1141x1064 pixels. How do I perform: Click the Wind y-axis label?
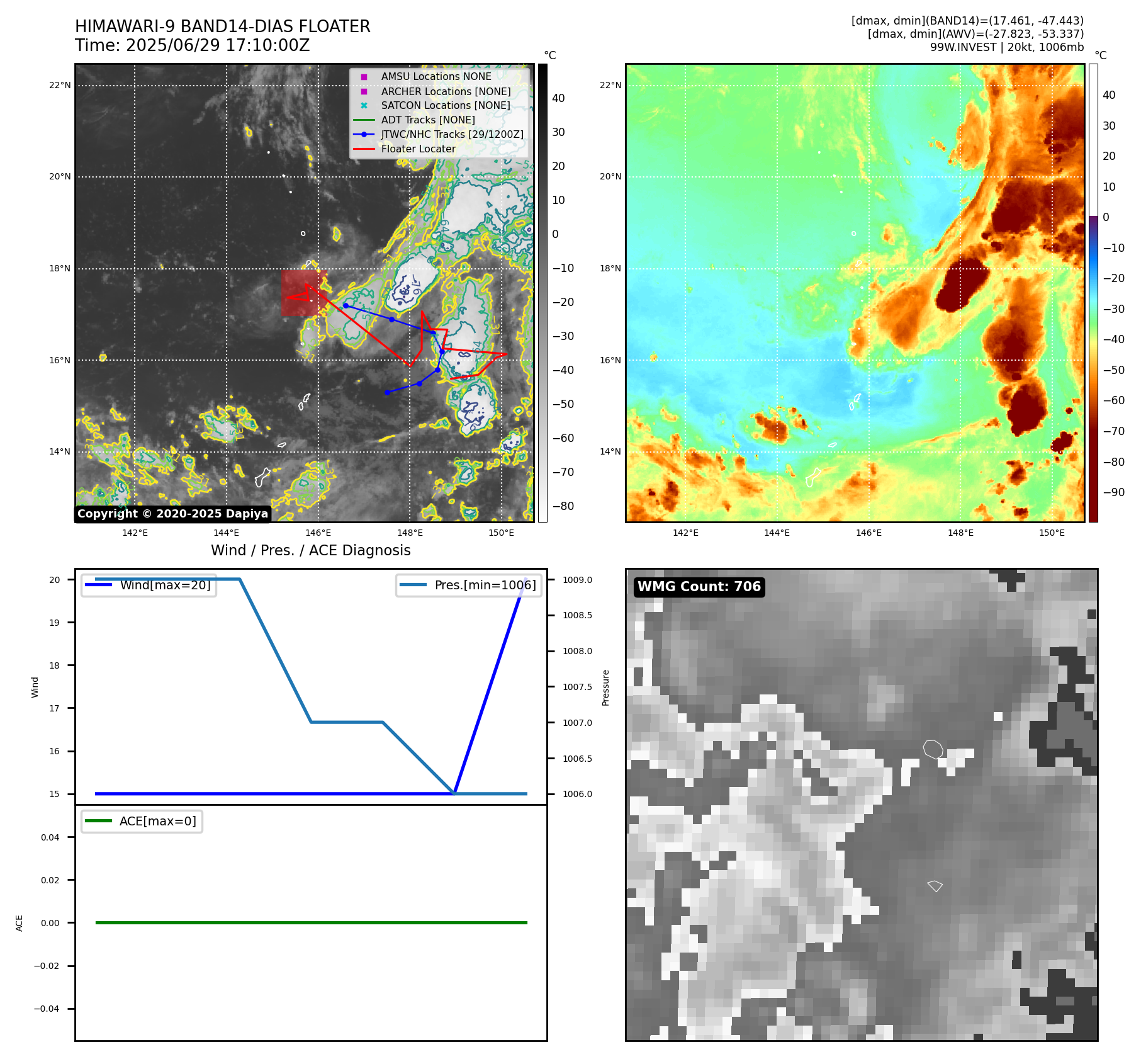tap(35, 687)
